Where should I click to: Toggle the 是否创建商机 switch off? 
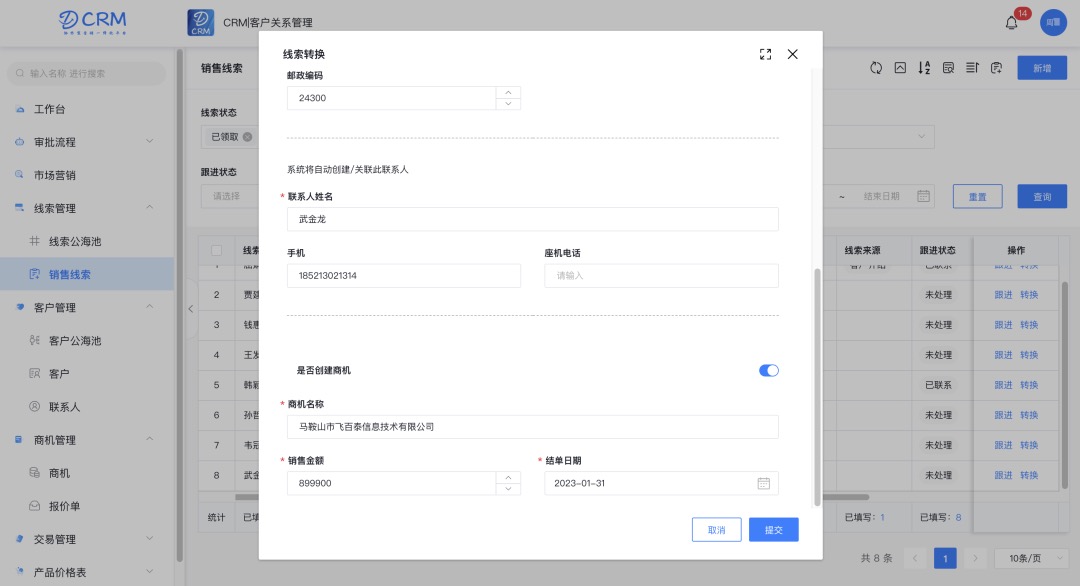pyautogui.click(x=768, y=371)
